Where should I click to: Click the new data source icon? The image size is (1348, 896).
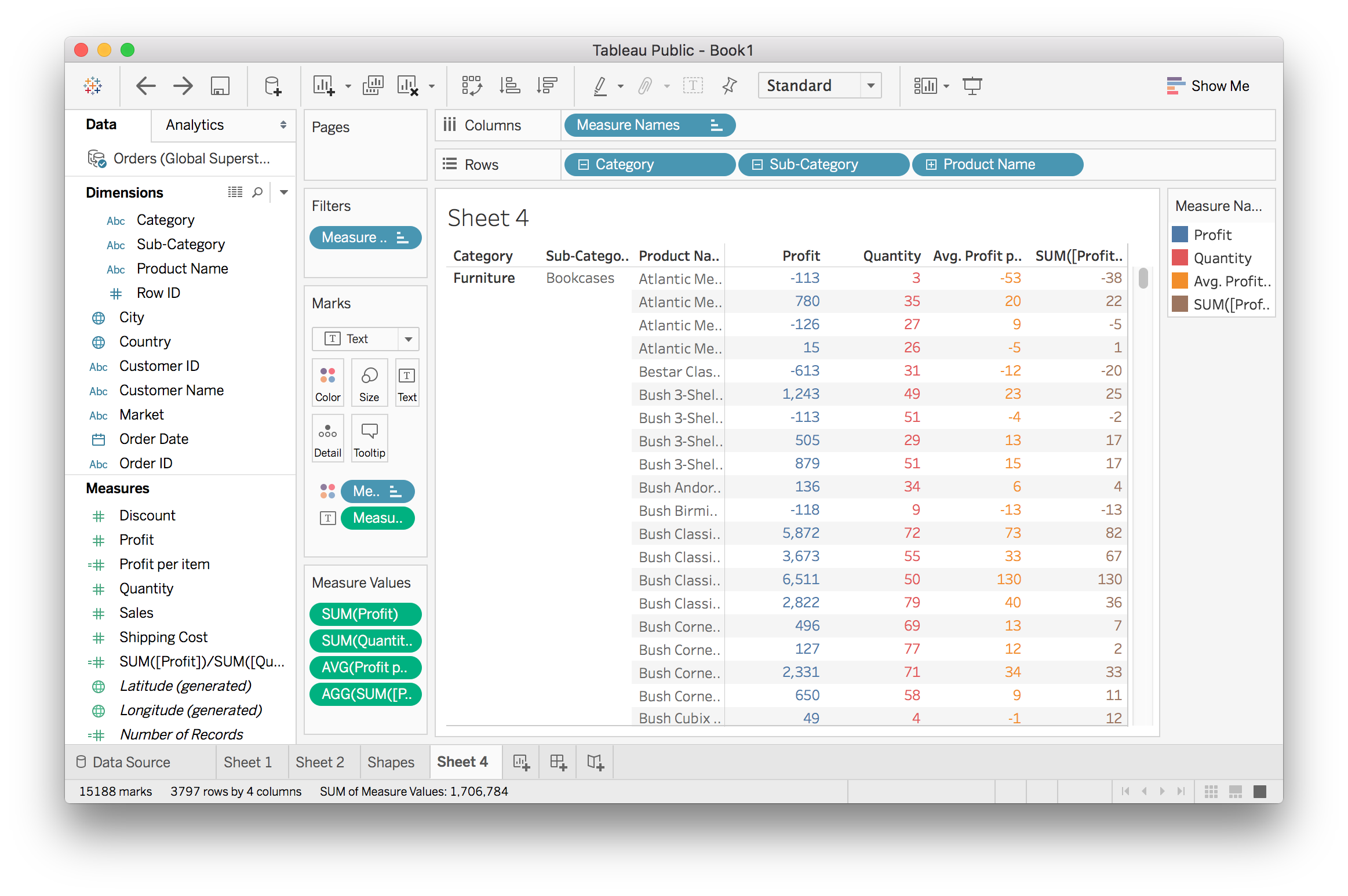[x=272, y=86]
